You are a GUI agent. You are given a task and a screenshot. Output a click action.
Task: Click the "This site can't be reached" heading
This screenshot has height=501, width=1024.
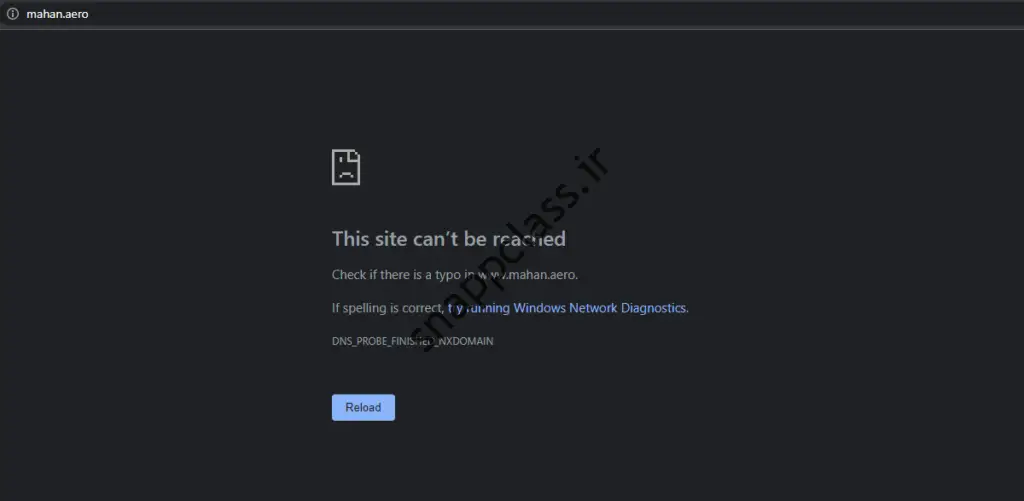pyautogui.click(x=448, y=239)
